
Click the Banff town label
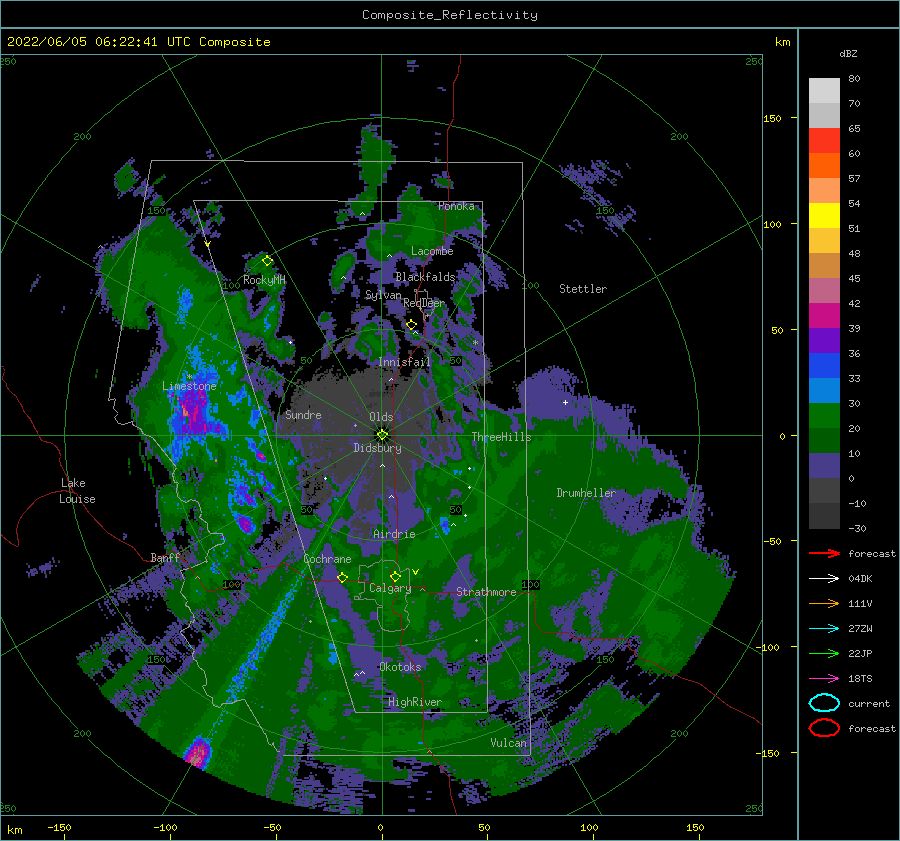click(x=165, y=557)
